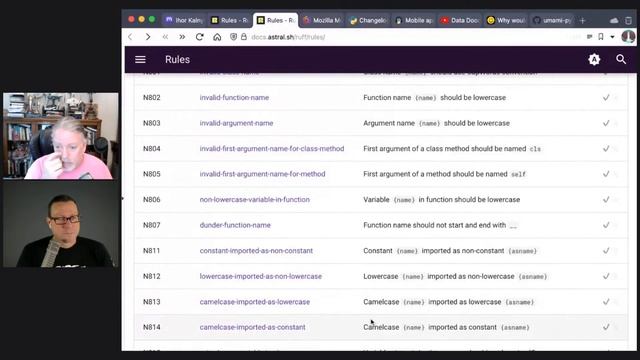This screenshot has height=360, width=640.
Task: Switch to the Changelog tab
Action: tap(369, 20)
